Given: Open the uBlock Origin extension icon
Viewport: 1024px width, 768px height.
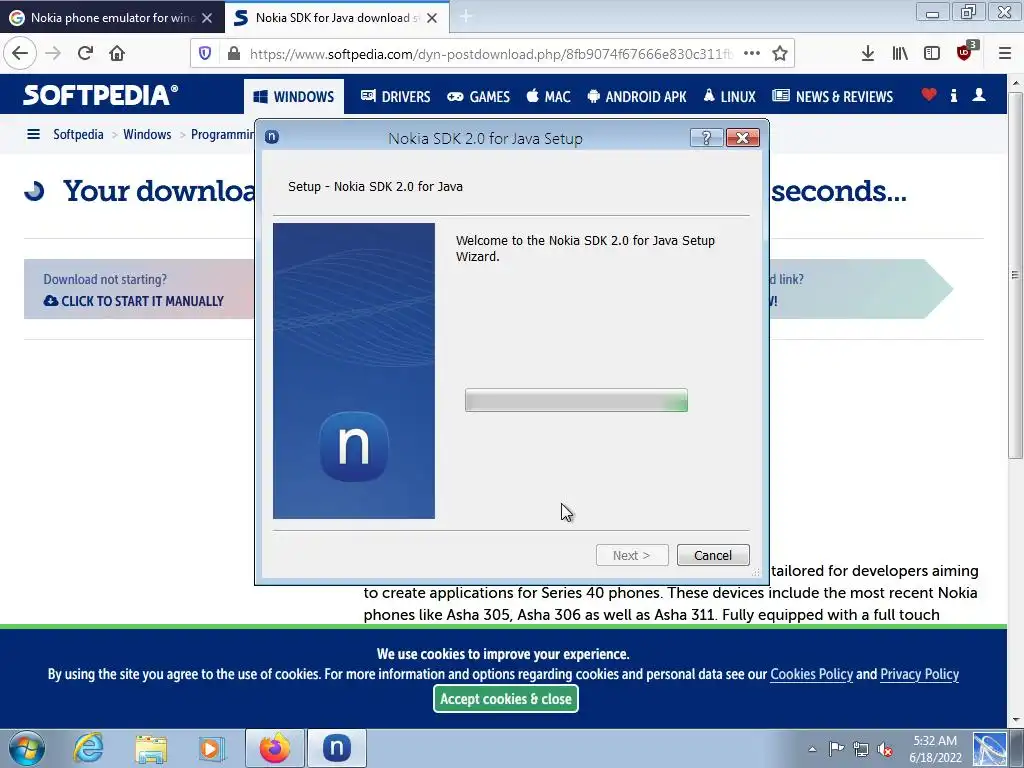Looking at the screenshot, I should point(966,52).
